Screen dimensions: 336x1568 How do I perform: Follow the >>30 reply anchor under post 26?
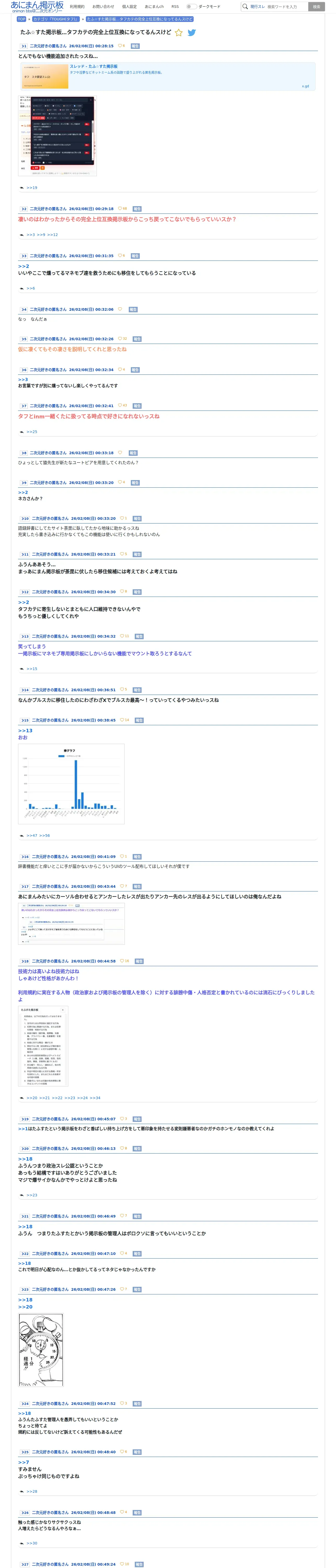(32, 1543)
